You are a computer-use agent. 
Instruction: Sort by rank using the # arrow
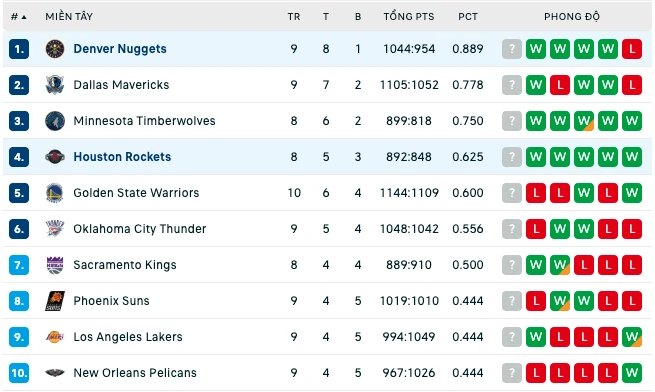19,17
